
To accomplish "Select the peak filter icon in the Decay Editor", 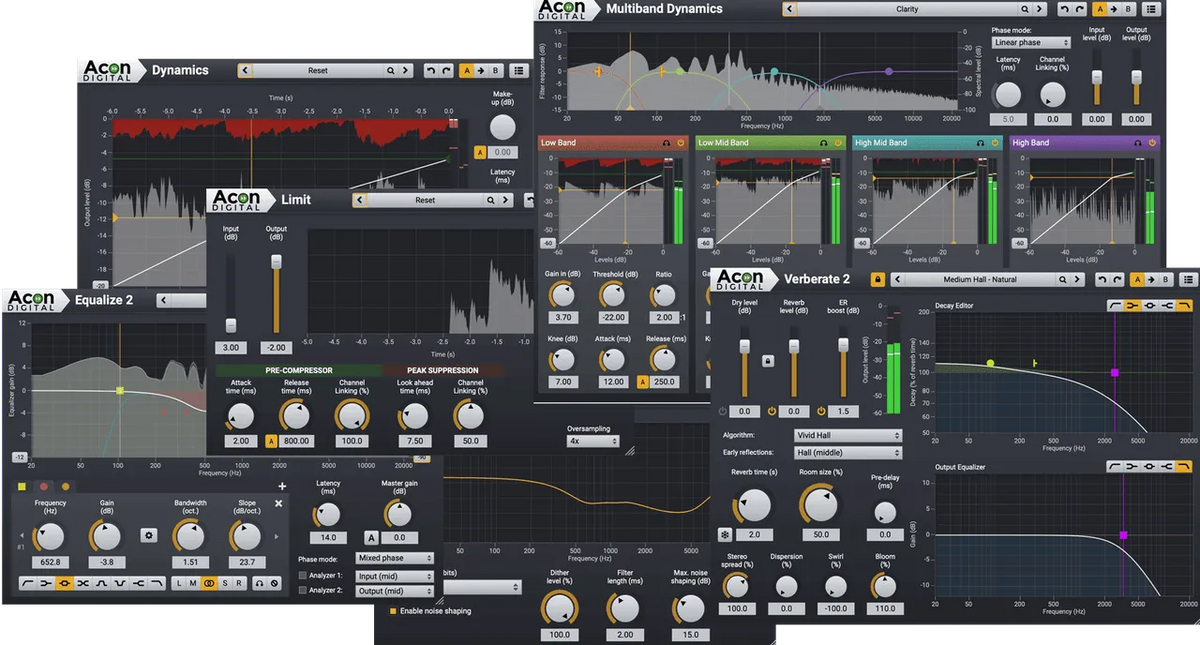I will [x=1150, y=305].
